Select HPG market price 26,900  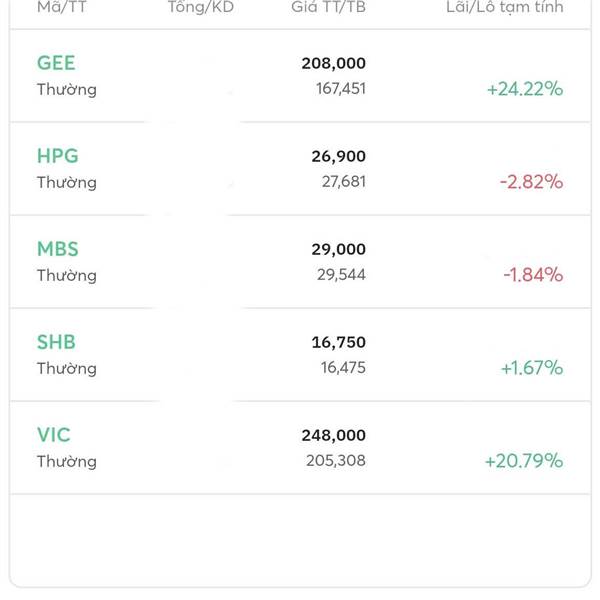click(x=338, y=156)
